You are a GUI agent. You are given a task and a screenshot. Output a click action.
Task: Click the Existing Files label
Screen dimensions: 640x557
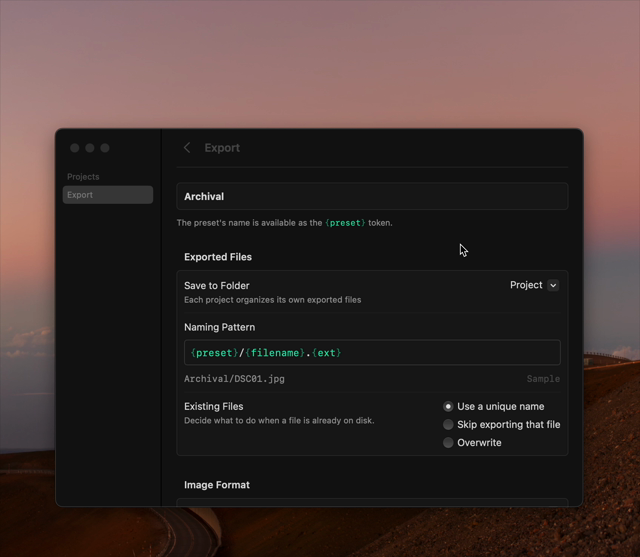pos(213,406)
